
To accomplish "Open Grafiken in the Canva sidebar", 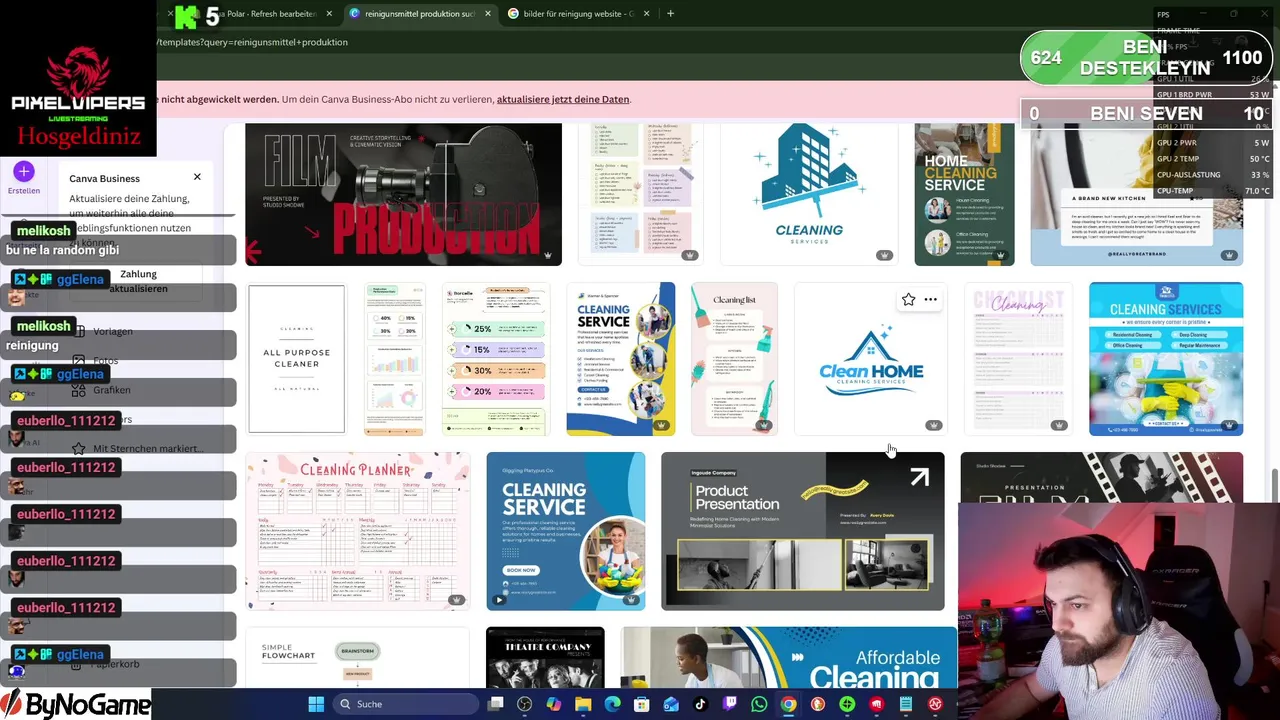I will [112, 390].
